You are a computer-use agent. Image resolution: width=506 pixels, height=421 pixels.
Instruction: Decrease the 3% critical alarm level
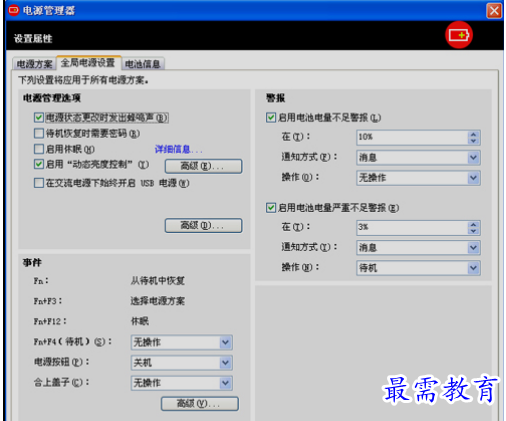tap(474, 231)
